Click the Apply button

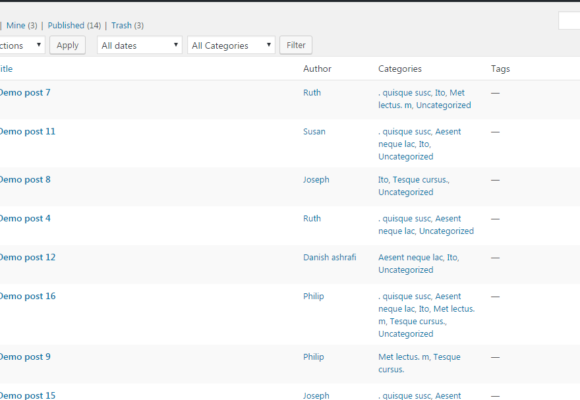67,45
